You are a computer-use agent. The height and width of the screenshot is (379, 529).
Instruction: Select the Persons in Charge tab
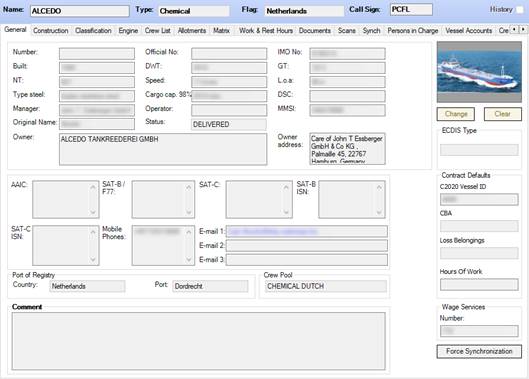[x=413, y=31]
